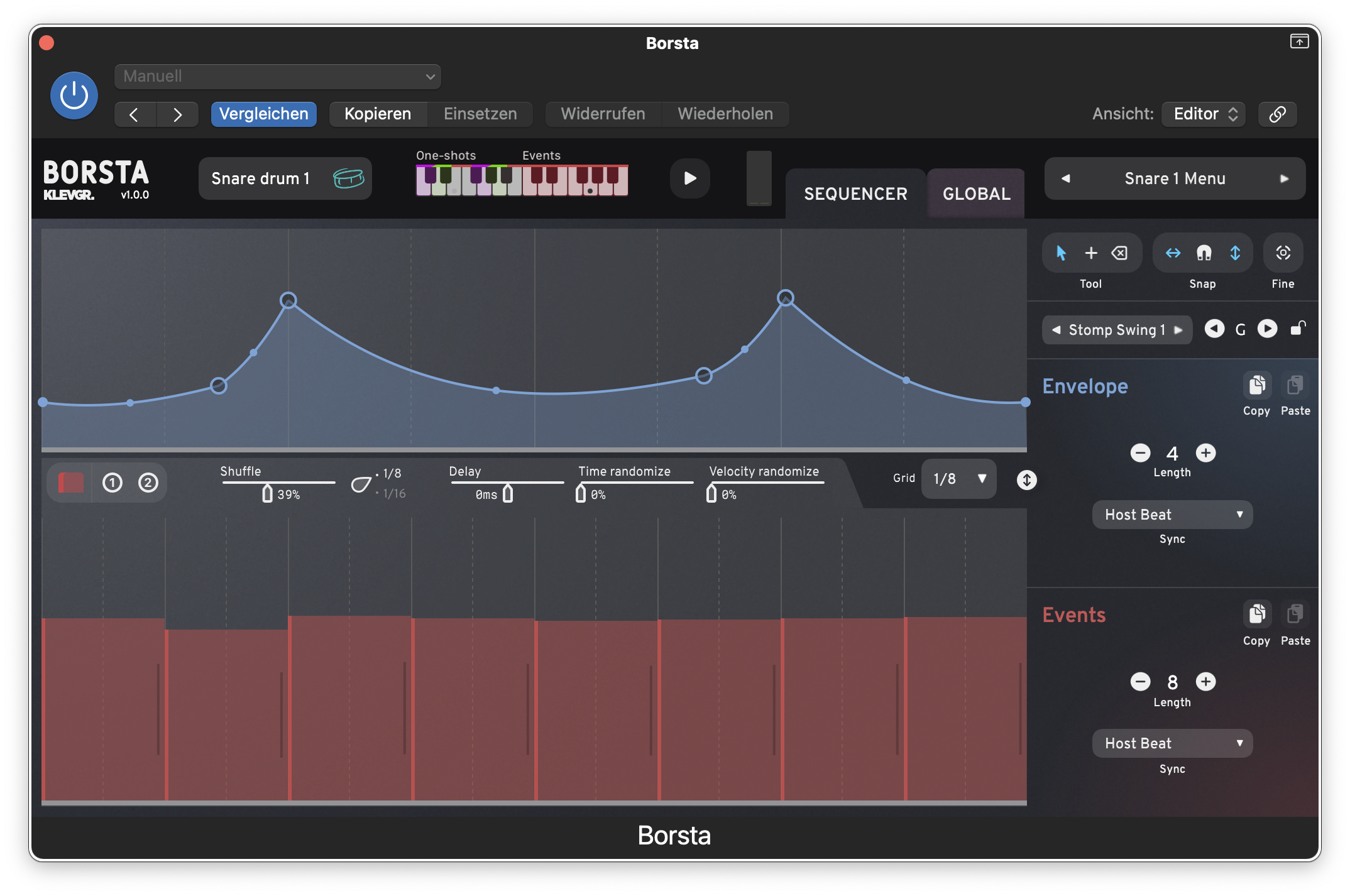Toggle vertical snap
This screenshot has width=1350, height=896.
[1235, 253]
